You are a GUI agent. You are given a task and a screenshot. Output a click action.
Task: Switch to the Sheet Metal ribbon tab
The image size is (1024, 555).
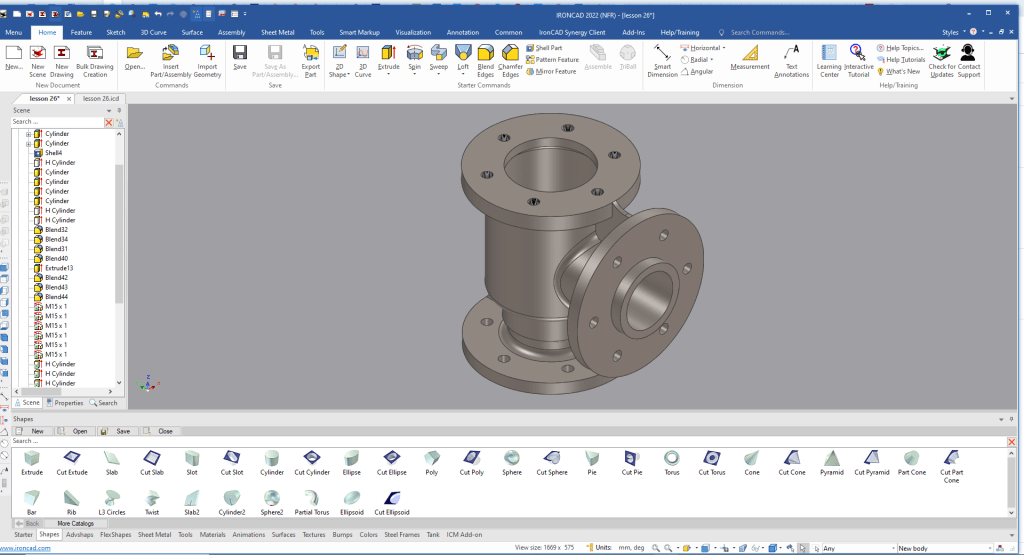coord(278,32)
